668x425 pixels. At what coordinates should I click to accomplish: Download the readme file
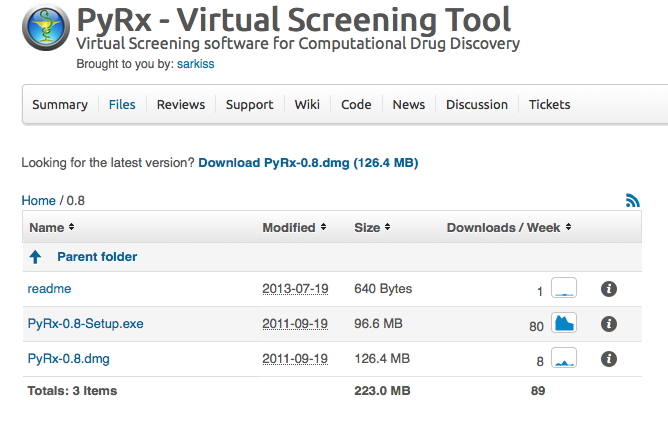click(x=49, y=289)
